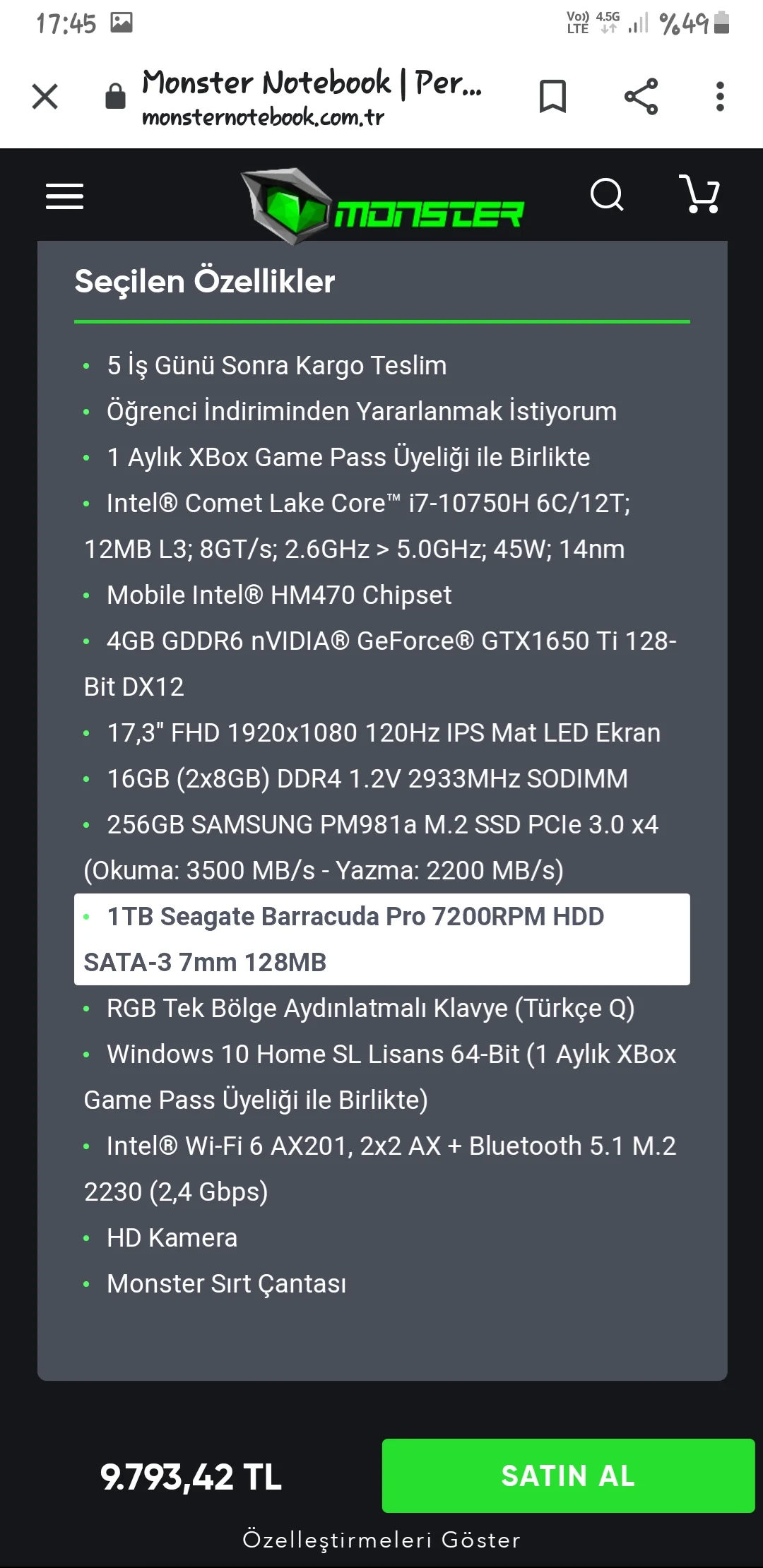Tap the picture notification icon in status bar
763x1568 pixels.
(122, 23)
